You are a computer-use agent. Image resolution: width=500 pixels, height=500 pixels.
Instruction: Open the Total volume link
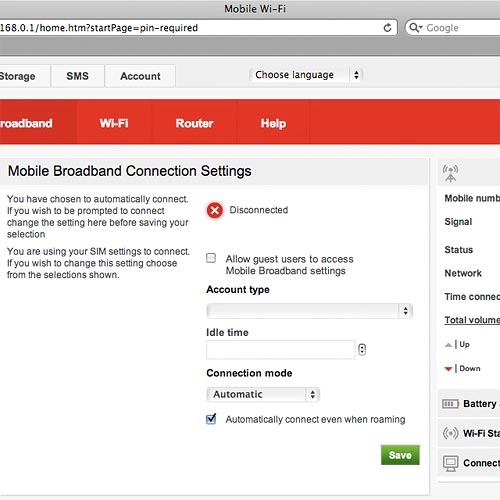pos(472,320)
